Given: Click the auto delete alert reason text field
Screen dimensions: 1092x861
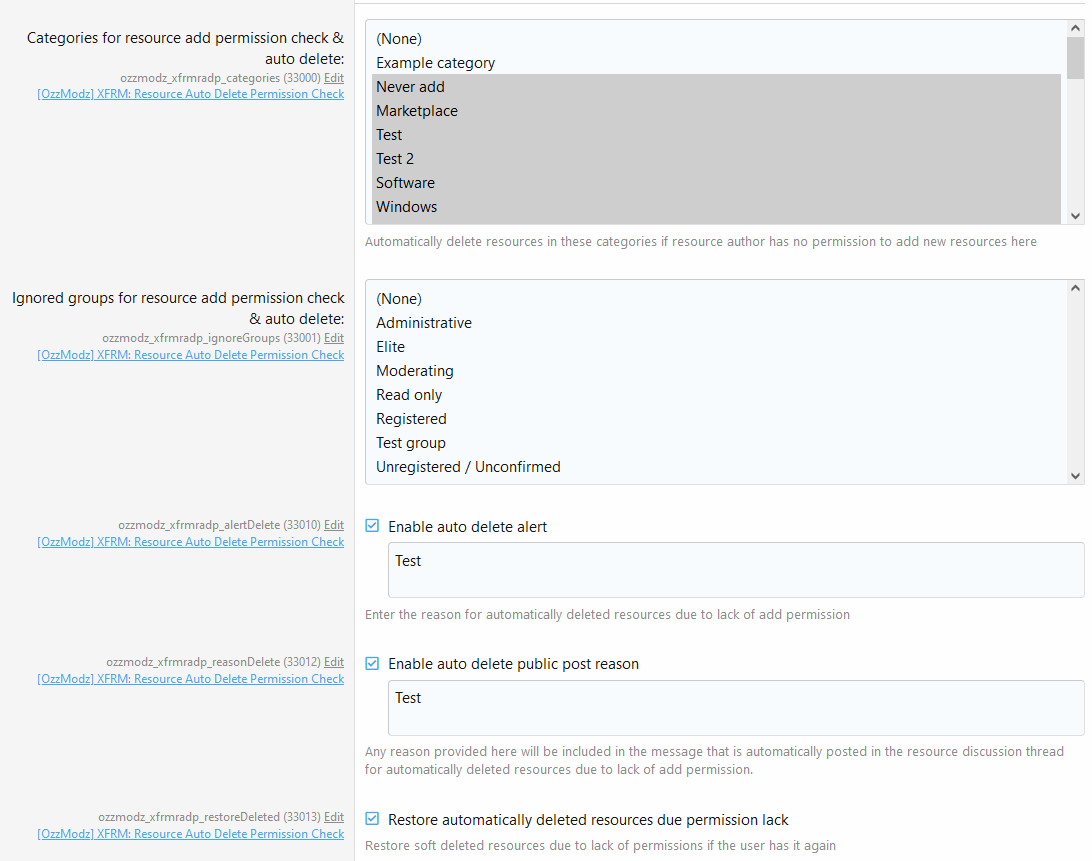Looking at the screenshot, I should pyautogui.click(x=700, y=572).
